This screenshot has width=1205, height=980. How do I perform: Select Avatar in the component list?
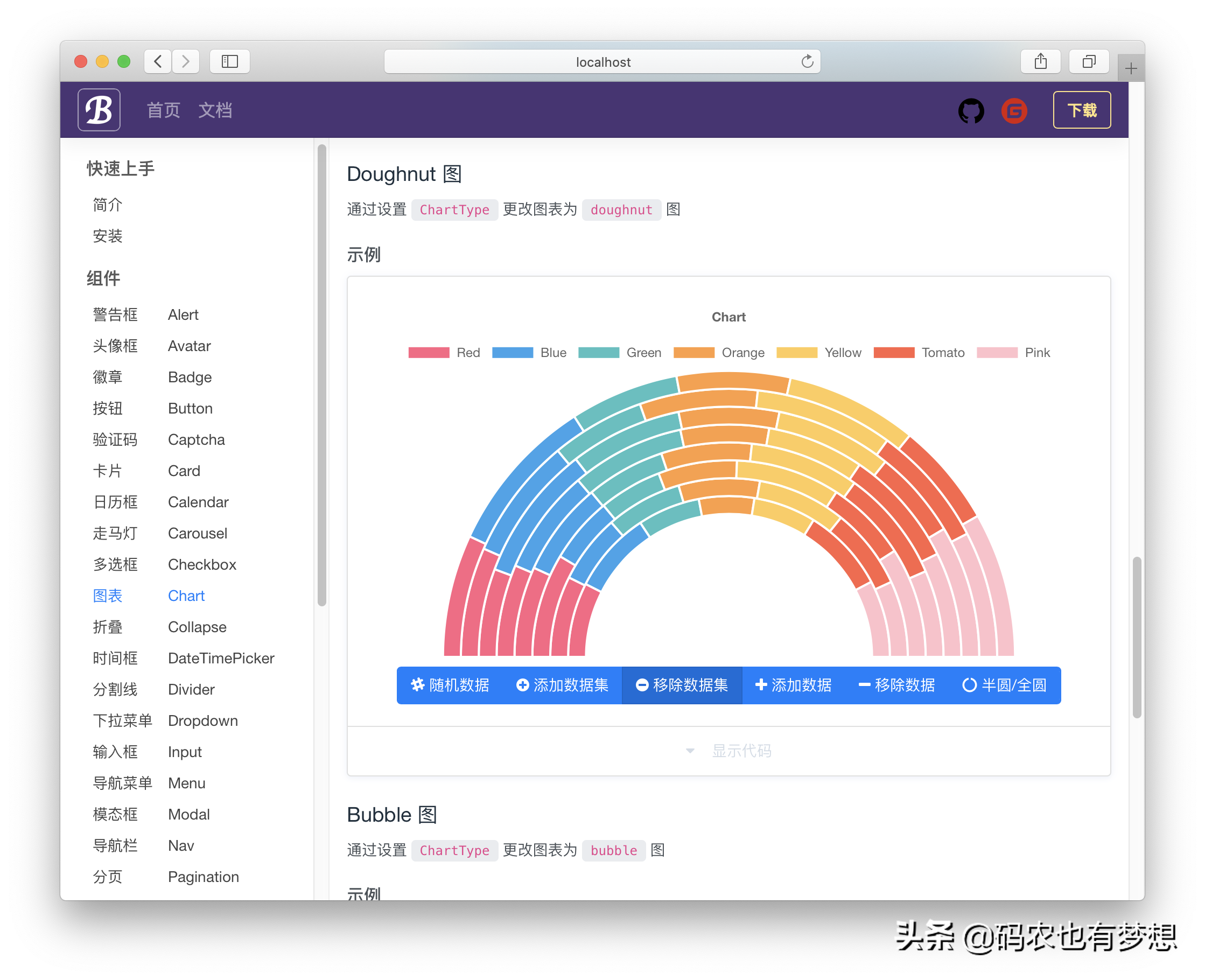(189, 346)
